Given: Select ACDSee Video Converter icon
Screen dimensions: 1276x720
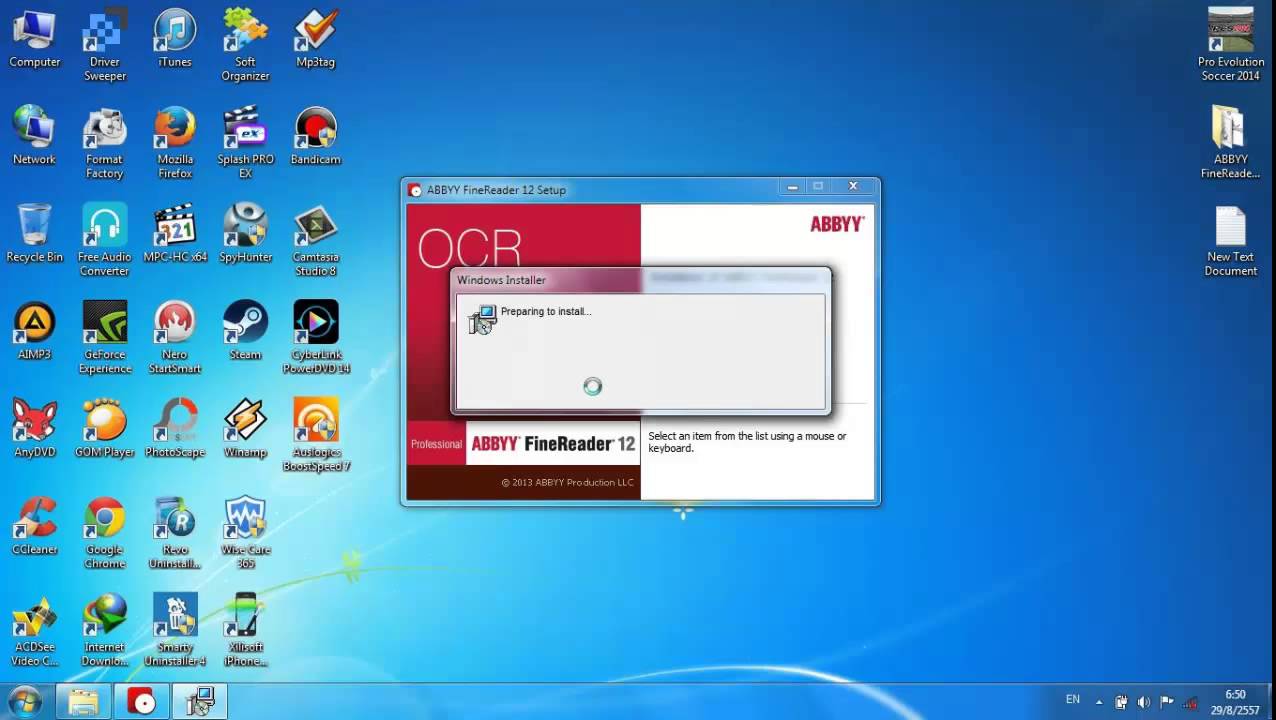Looking at the screenshot, I should pyautogui.click(x=34, y=630).
